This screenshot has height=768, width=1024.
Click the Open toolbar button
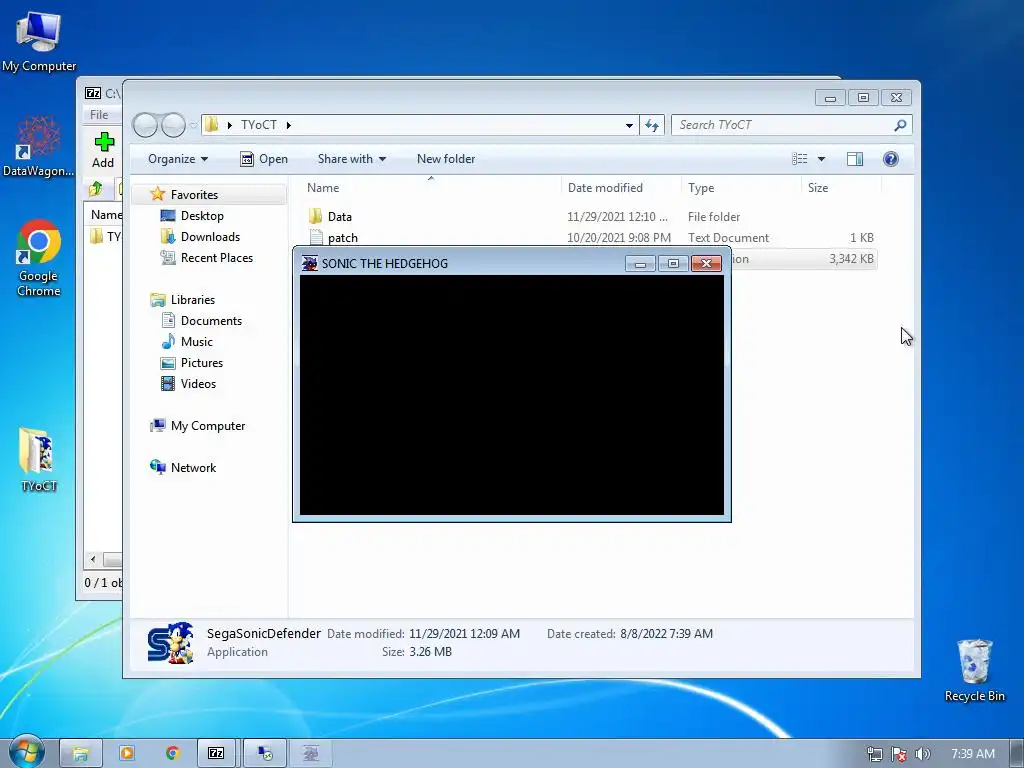point(264,159)
